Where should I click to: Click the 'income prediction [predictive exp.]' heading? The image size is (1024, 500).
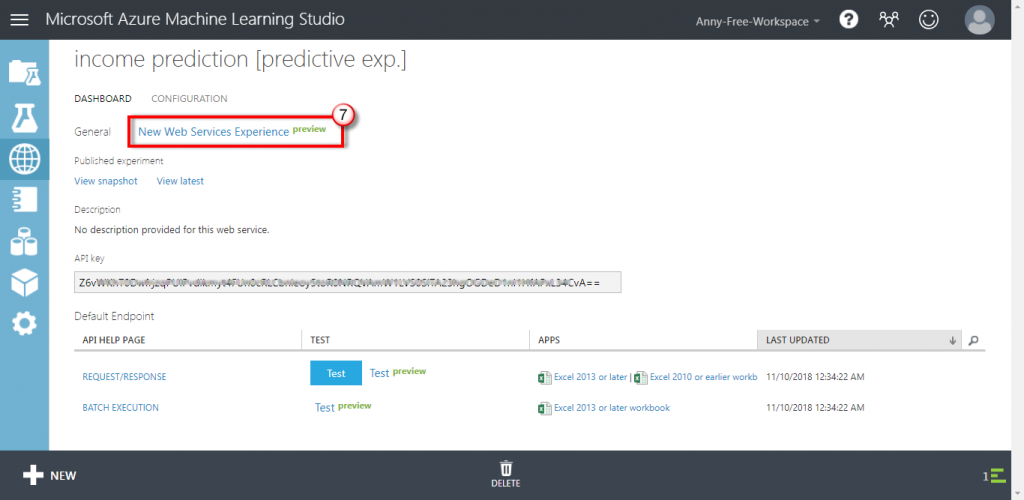(240, 60)
